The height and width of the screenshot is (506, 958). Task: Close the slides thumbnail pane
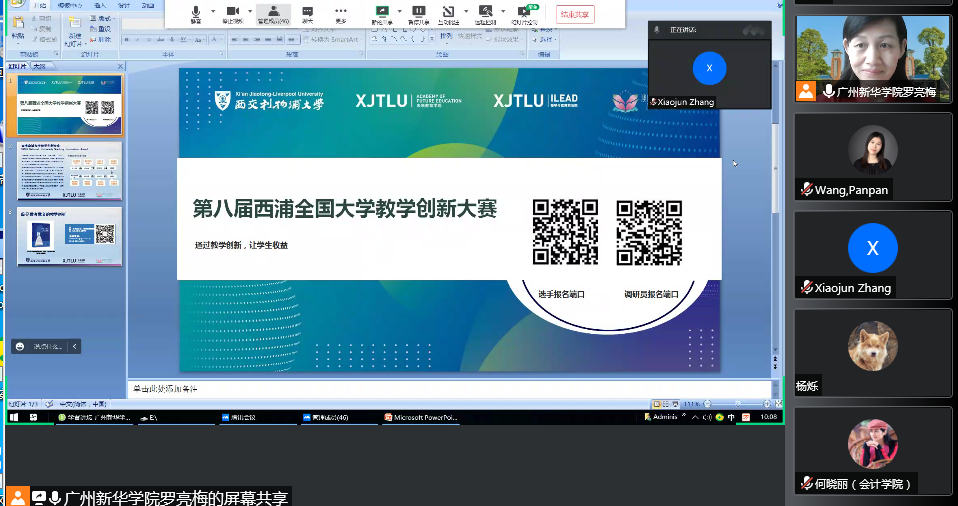[x=119, y=66]
